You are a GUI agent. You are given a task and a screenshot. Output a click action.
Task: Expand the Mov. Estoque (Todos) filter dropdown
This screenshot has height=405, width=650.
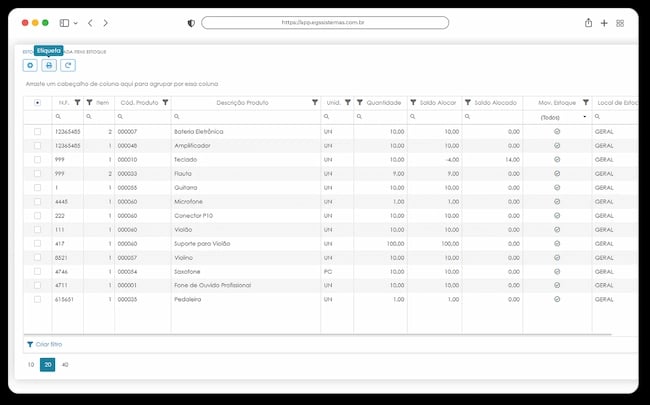pos(585,117)
